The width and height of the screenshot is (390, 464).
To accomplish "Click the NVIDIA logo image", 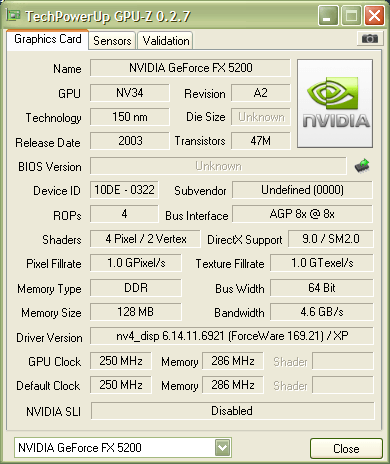I will click(335, 103).
